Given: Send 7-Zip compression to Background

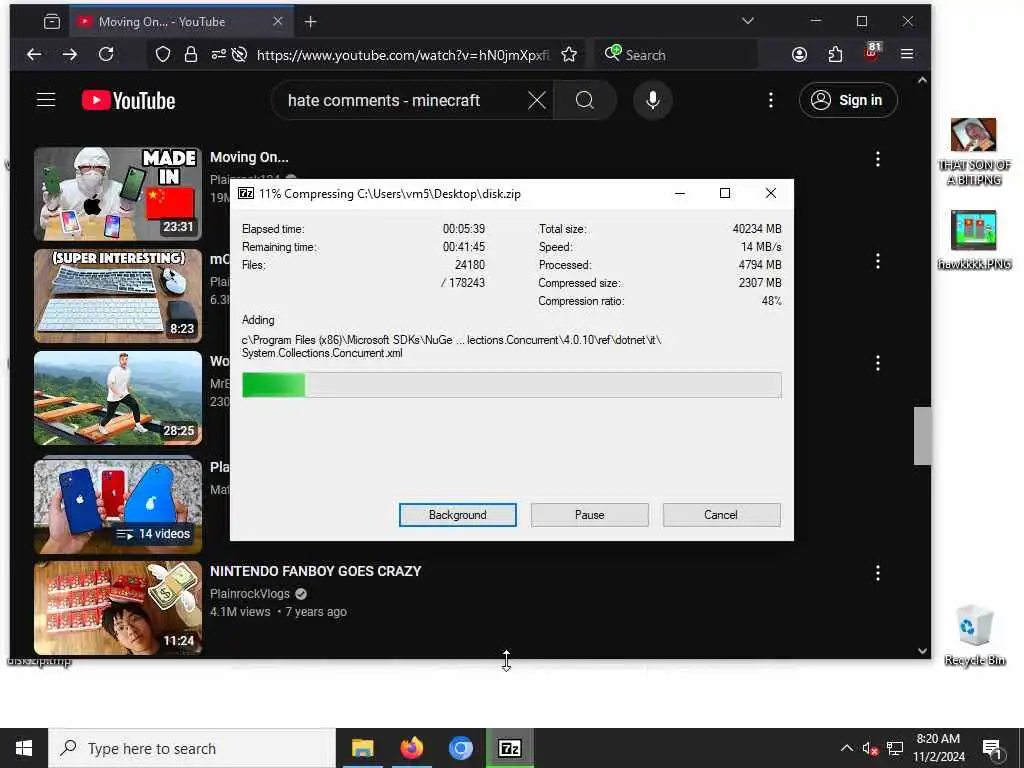Looking at the screenshot, I should (457, 515).
